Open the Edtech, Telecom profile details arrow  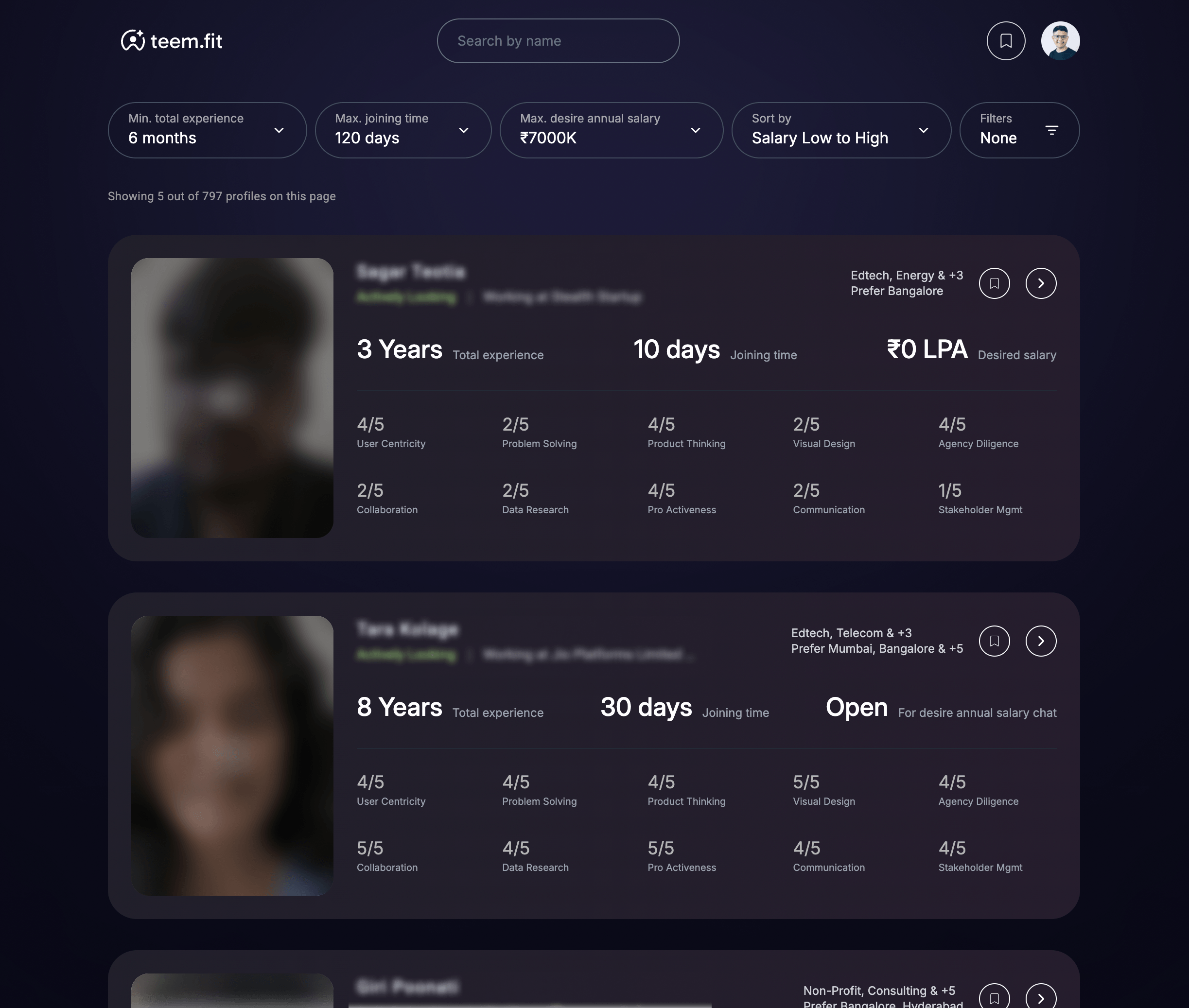click(1040, 641)
